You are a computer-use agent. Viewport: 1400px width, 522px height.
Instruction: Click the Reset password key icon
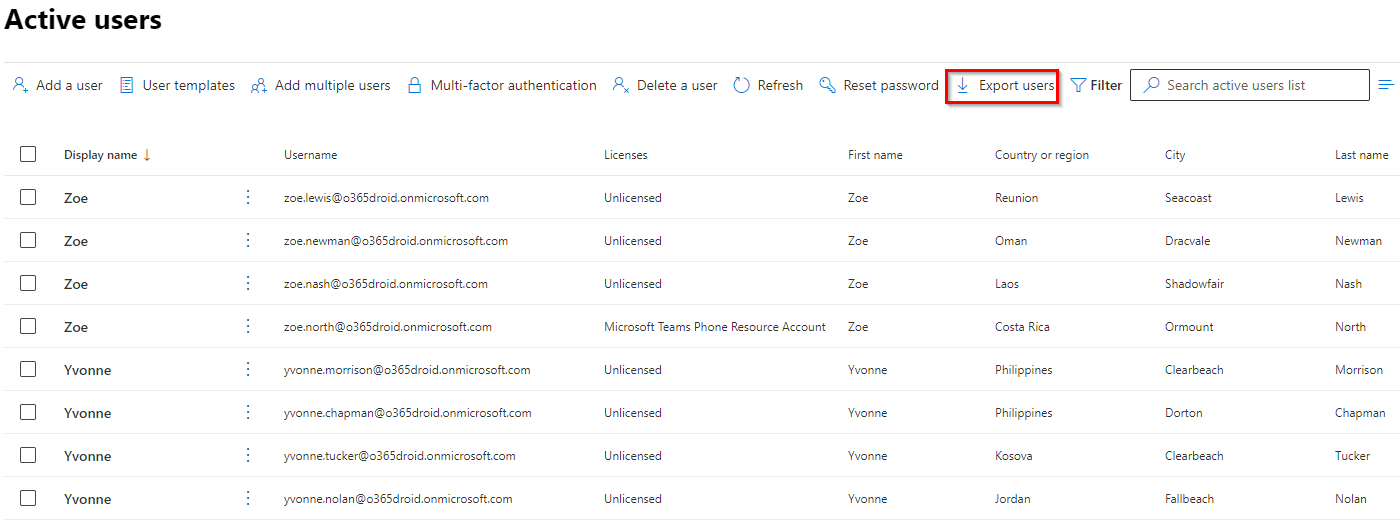click(x=827, y=85)
